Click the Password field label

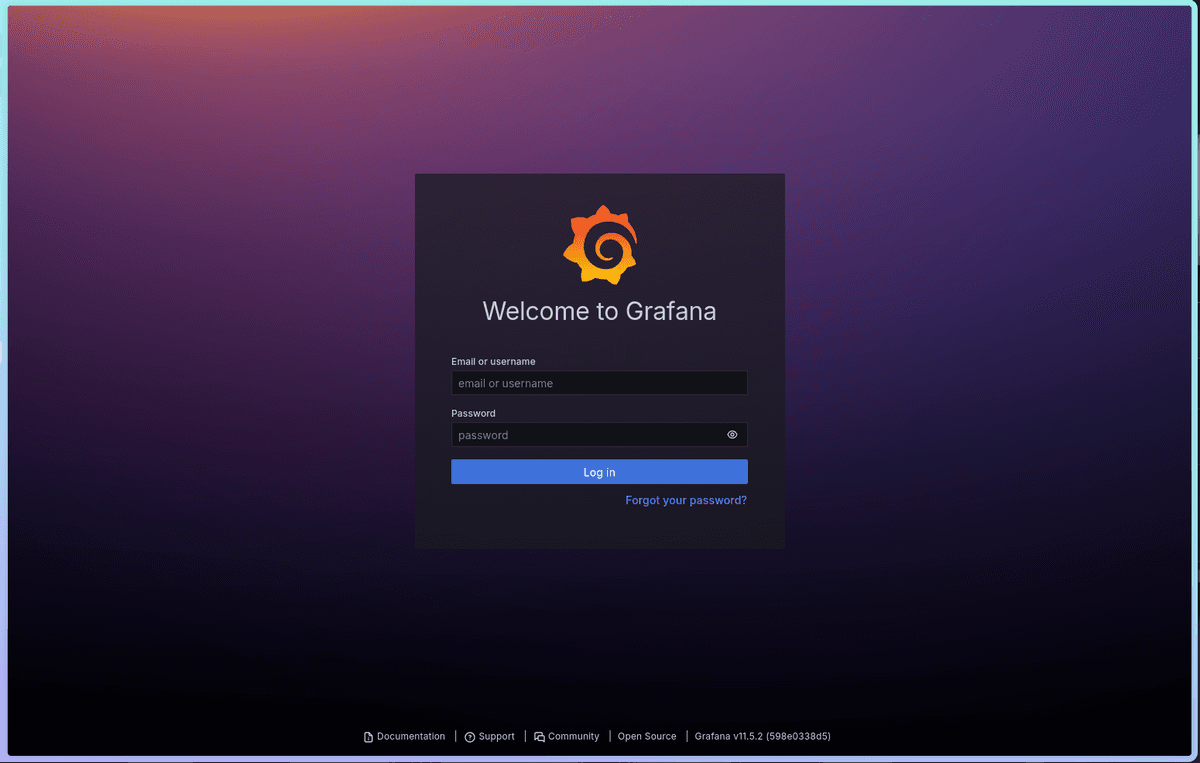tap(473, 413)
